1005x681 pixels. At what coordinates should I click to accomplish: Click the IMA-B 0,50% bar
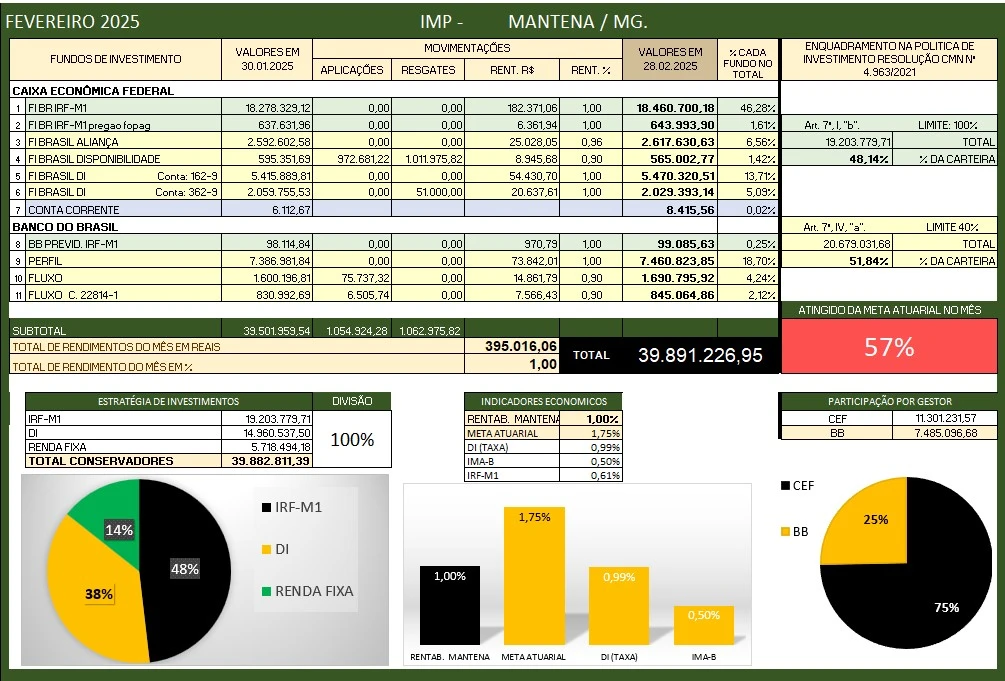(703, 625)
